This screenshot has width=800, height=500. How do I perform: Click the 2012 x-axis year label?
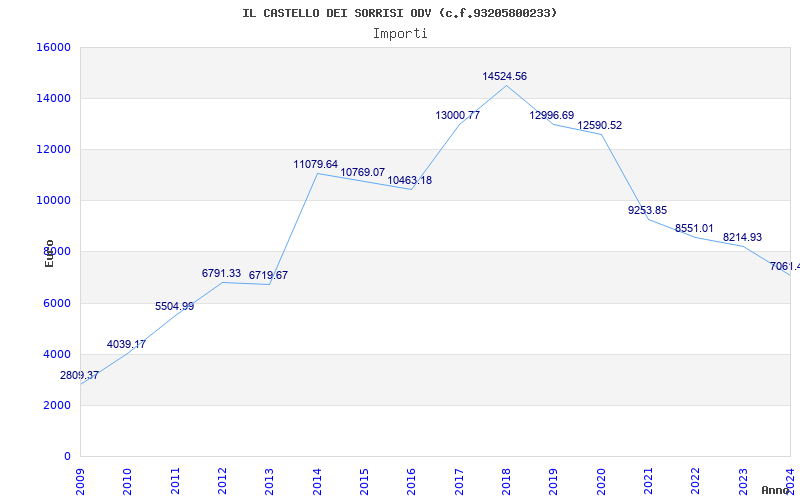(222, 481)
